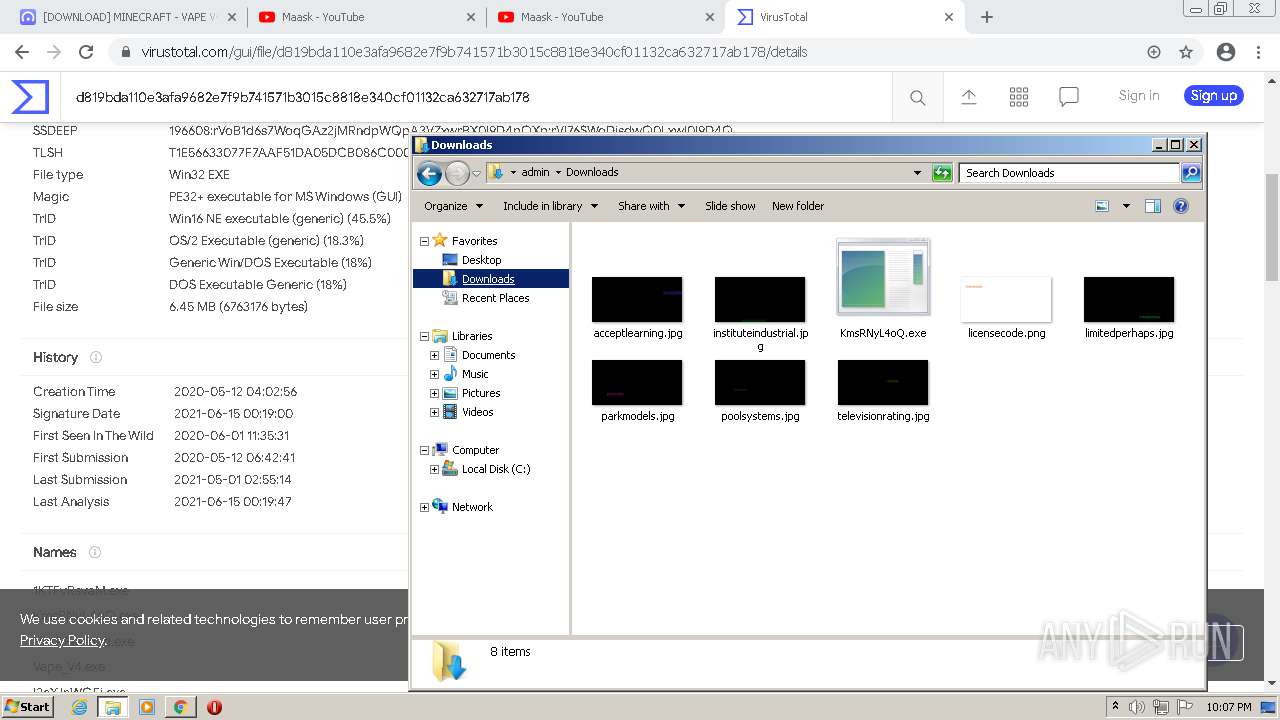Click VirusTotal search magnifier icon
Image resolution: width=1280 pixels, height=720 pixels.
click(x=917, y=97)
